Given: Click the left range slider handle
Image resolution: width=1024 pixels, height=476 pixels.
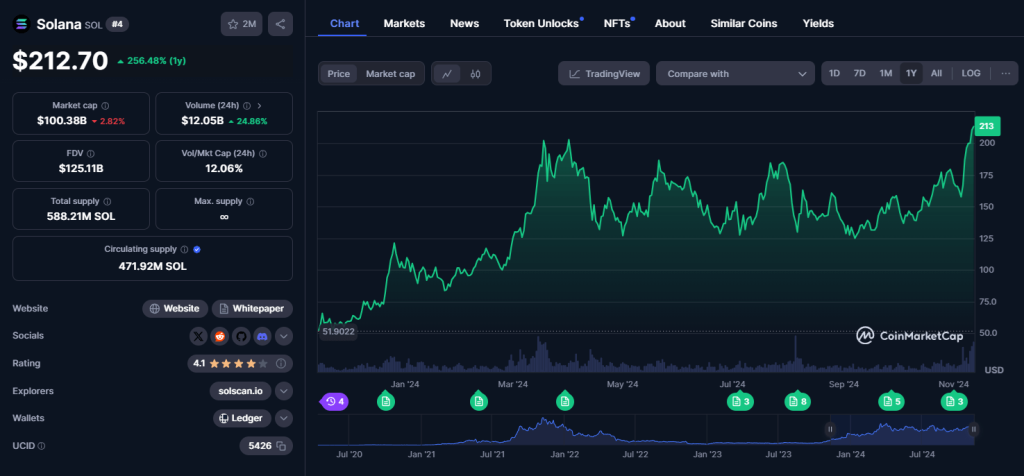Looking at the screenshot, I should click(x=830, y=429).
